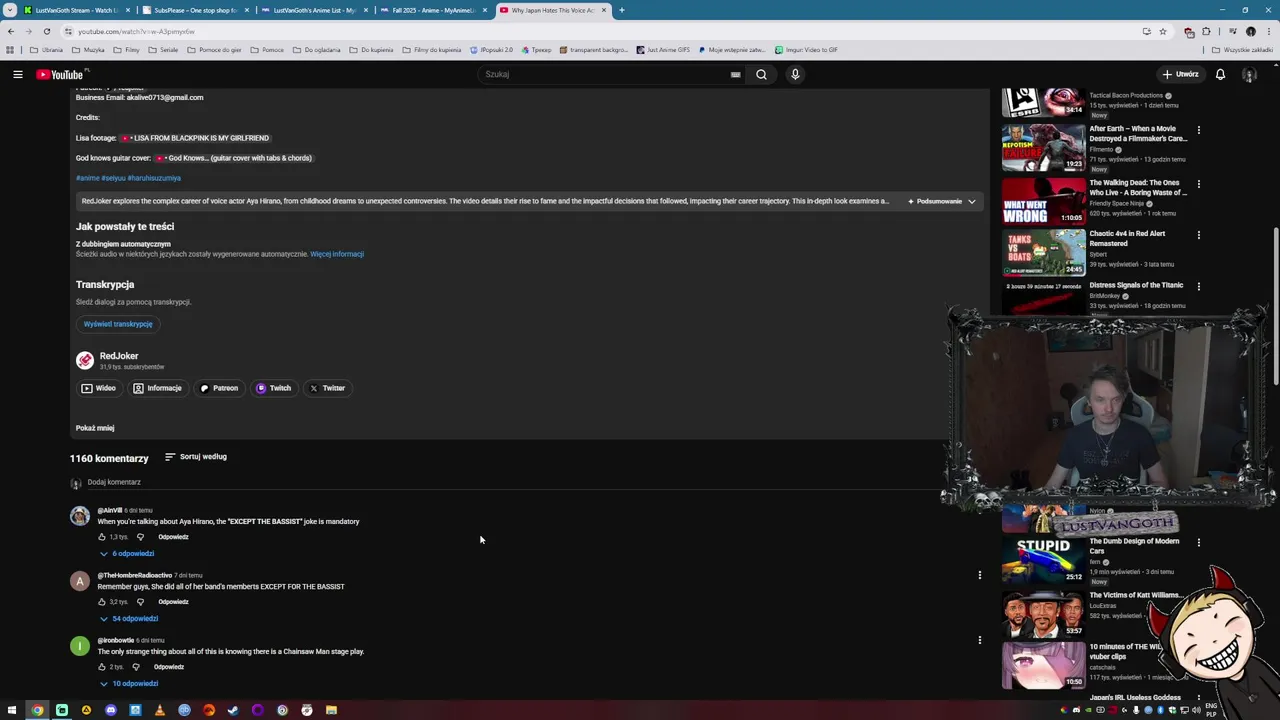Open the tab search dropdown arrow
Screen dimensions: 1280x720
click(x=10, y=10)
